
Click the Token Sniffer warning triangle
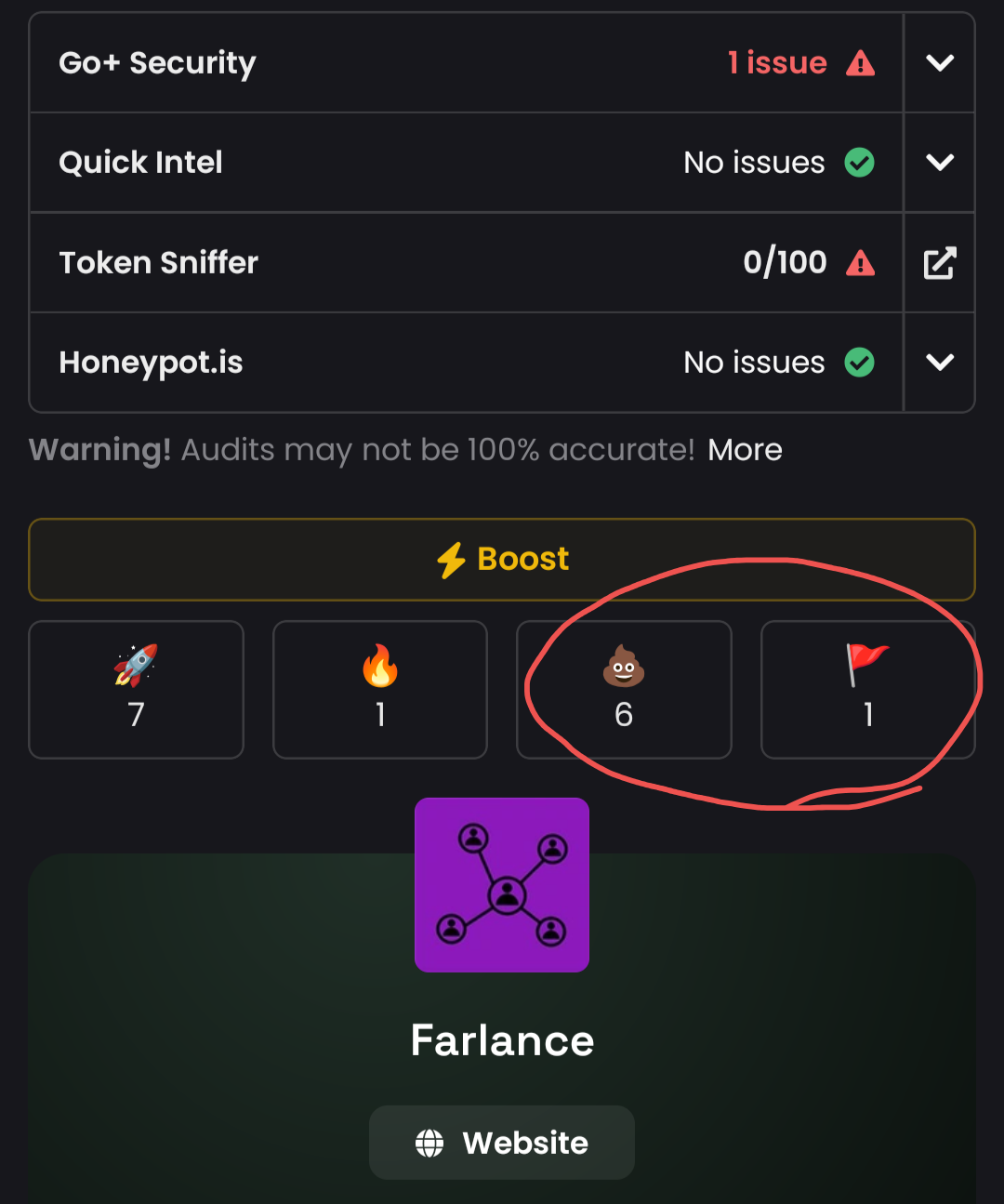(x=861, y=263)
